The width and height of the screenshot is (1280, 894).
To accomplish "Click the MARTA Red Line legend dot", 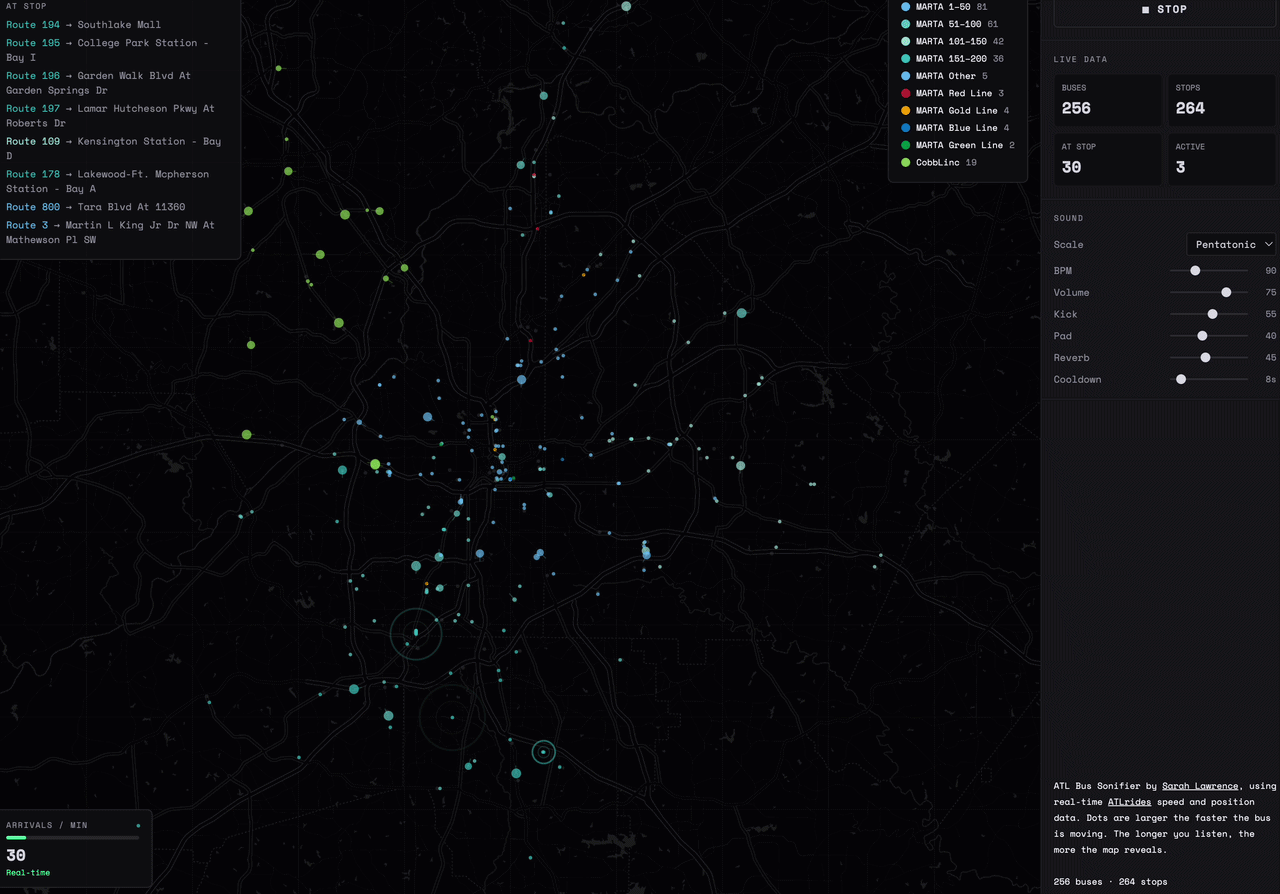I will click(x=905, y=93).
